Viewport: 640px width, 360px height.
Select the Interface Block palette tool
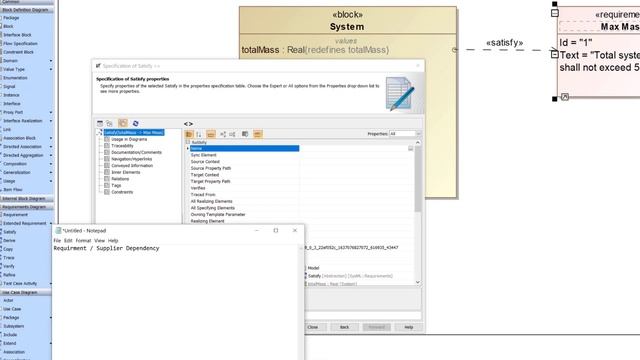[x=17, y=35]
